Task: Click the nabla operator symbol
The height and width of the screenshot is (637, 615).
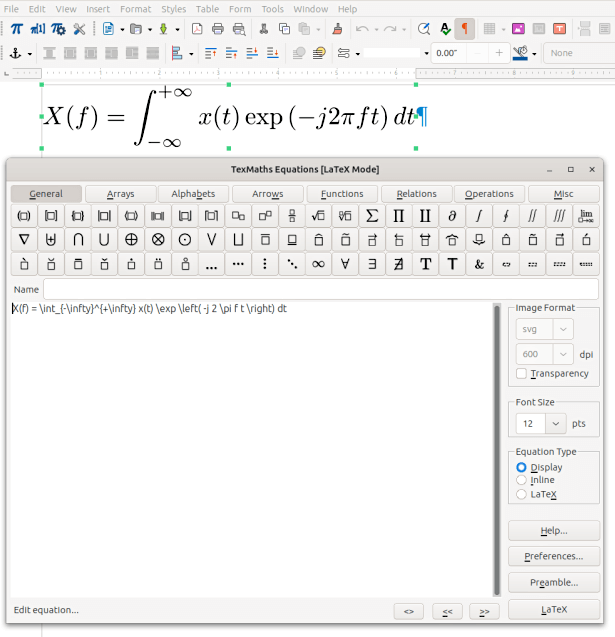Action: 24,240
